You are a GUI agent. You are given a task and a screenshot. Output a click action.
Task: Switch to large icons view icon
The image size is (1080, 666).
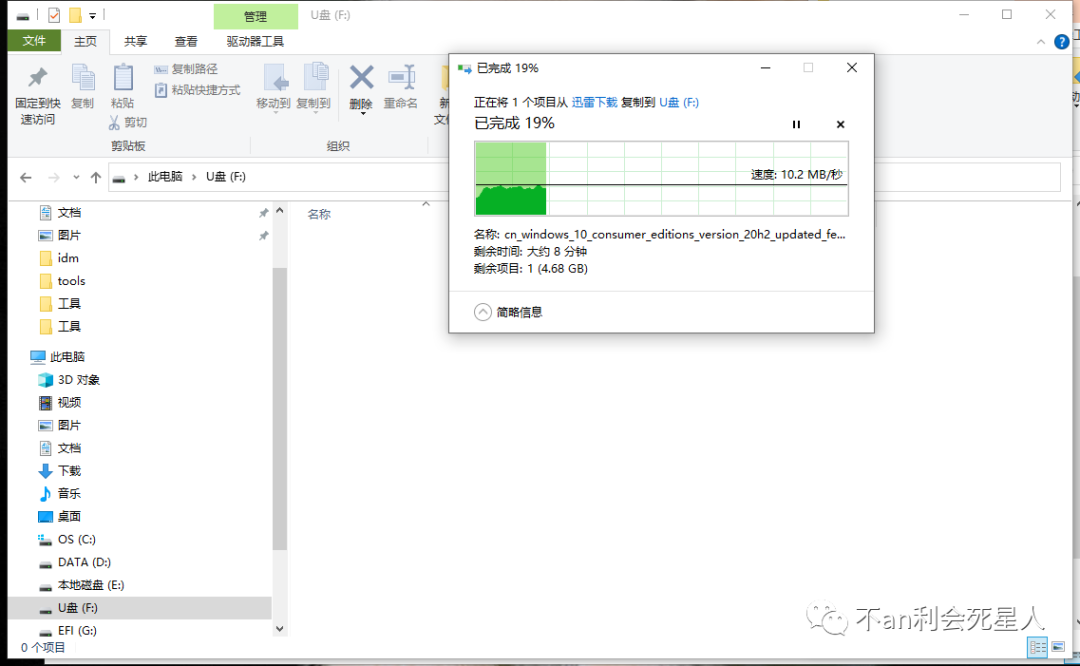[1058, 647]
